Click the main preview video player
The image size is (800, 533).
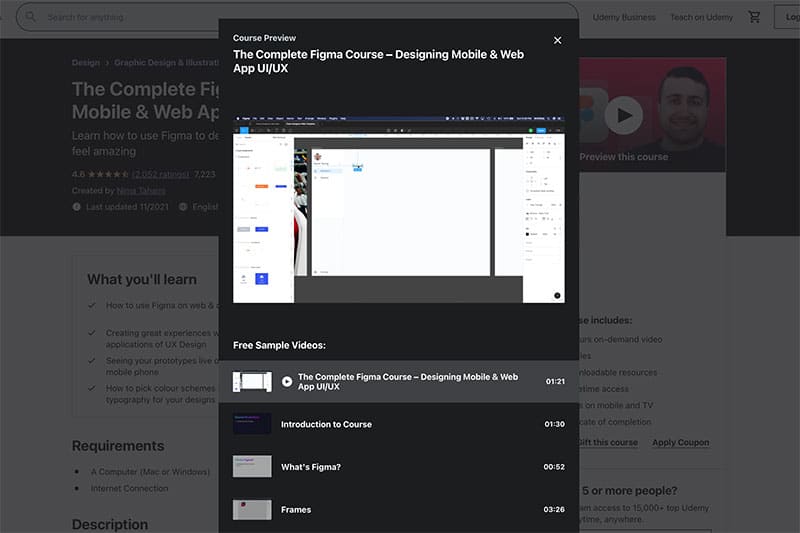399,210
